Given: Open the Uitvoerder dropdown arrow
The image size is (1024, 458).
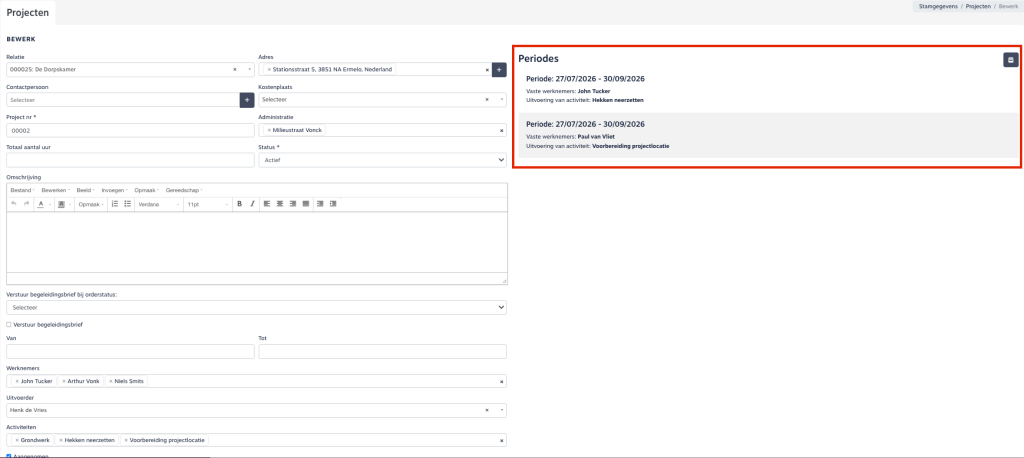Looking at the screenshot, I should tap(502, 410).
